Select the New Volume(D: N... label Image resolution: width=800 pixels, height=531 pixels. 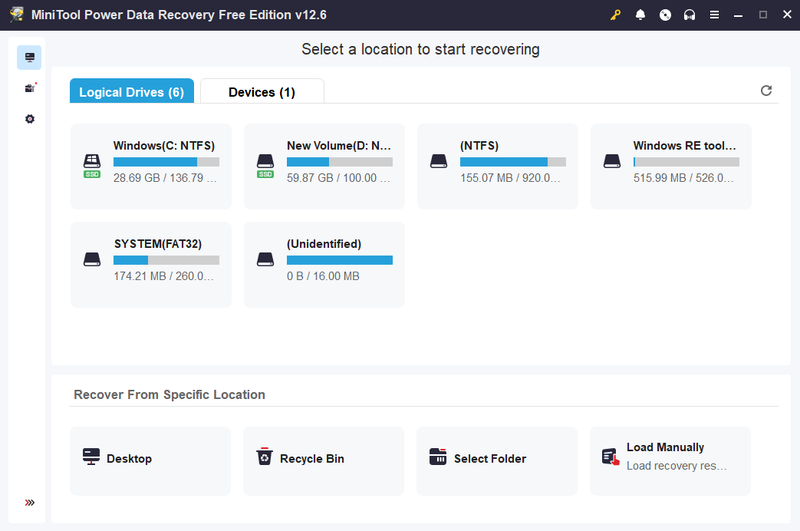[x=339, y=145]
